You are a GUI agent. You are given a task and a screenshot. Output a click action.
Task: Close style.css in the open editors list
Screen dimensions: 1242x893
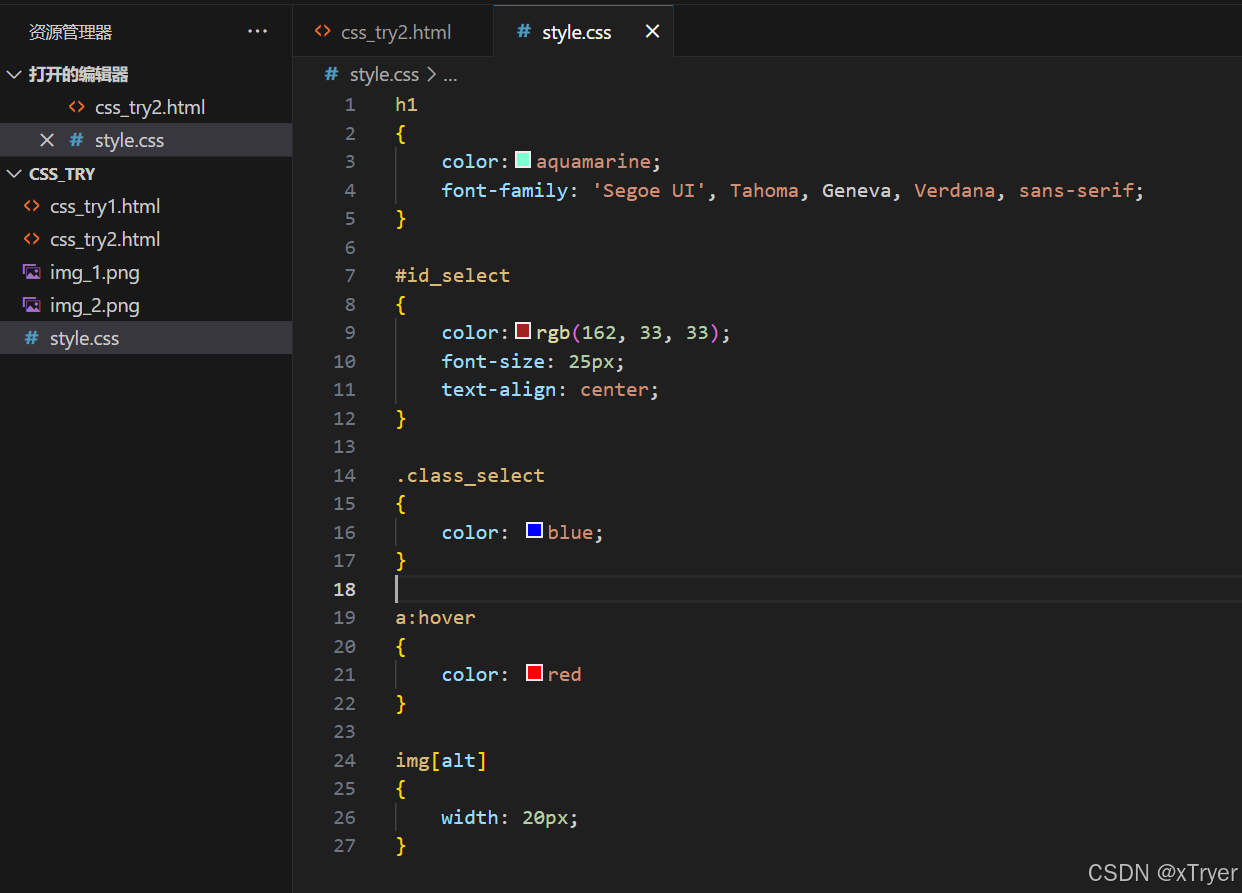[46, 140]
